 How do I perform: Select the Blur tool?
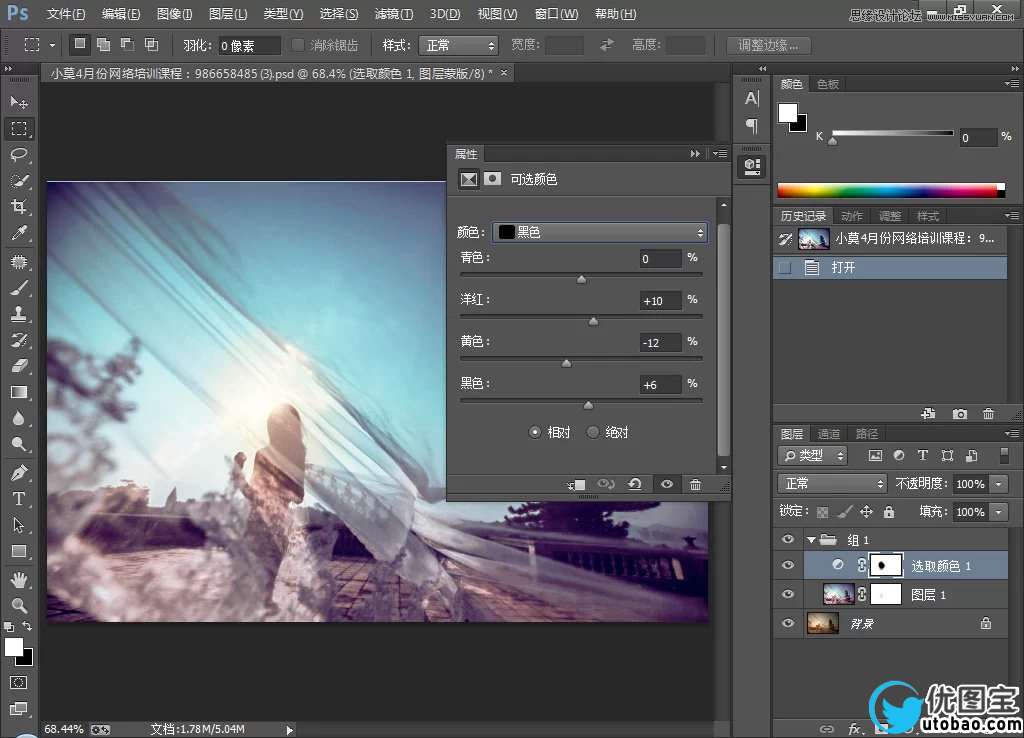19,418
